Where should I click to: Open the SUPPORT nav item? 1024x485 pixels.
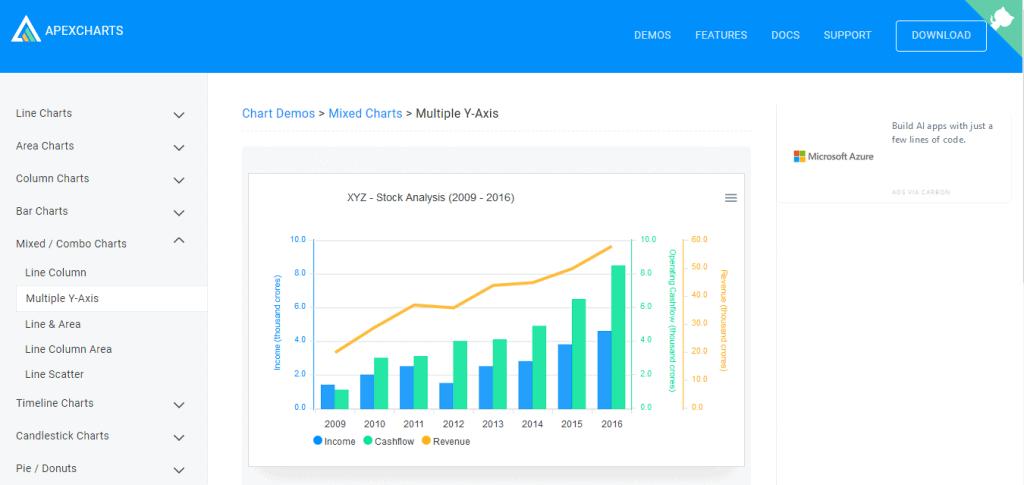coord(848,35)
